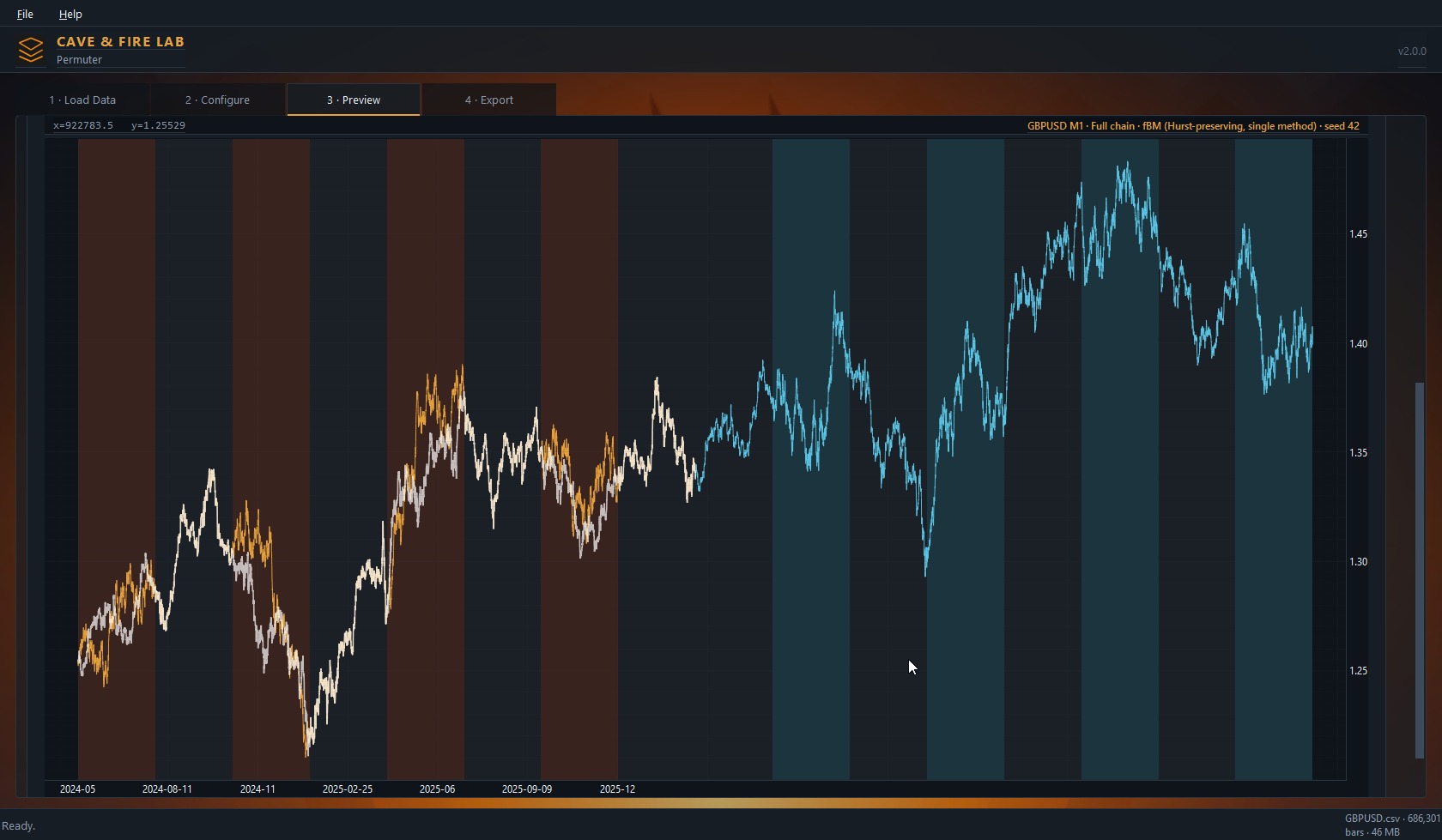Click the GBPUSD M1 Full chain fBM chart title
This screenshot has height=840, width=1442.
(x=1193, y=126)
